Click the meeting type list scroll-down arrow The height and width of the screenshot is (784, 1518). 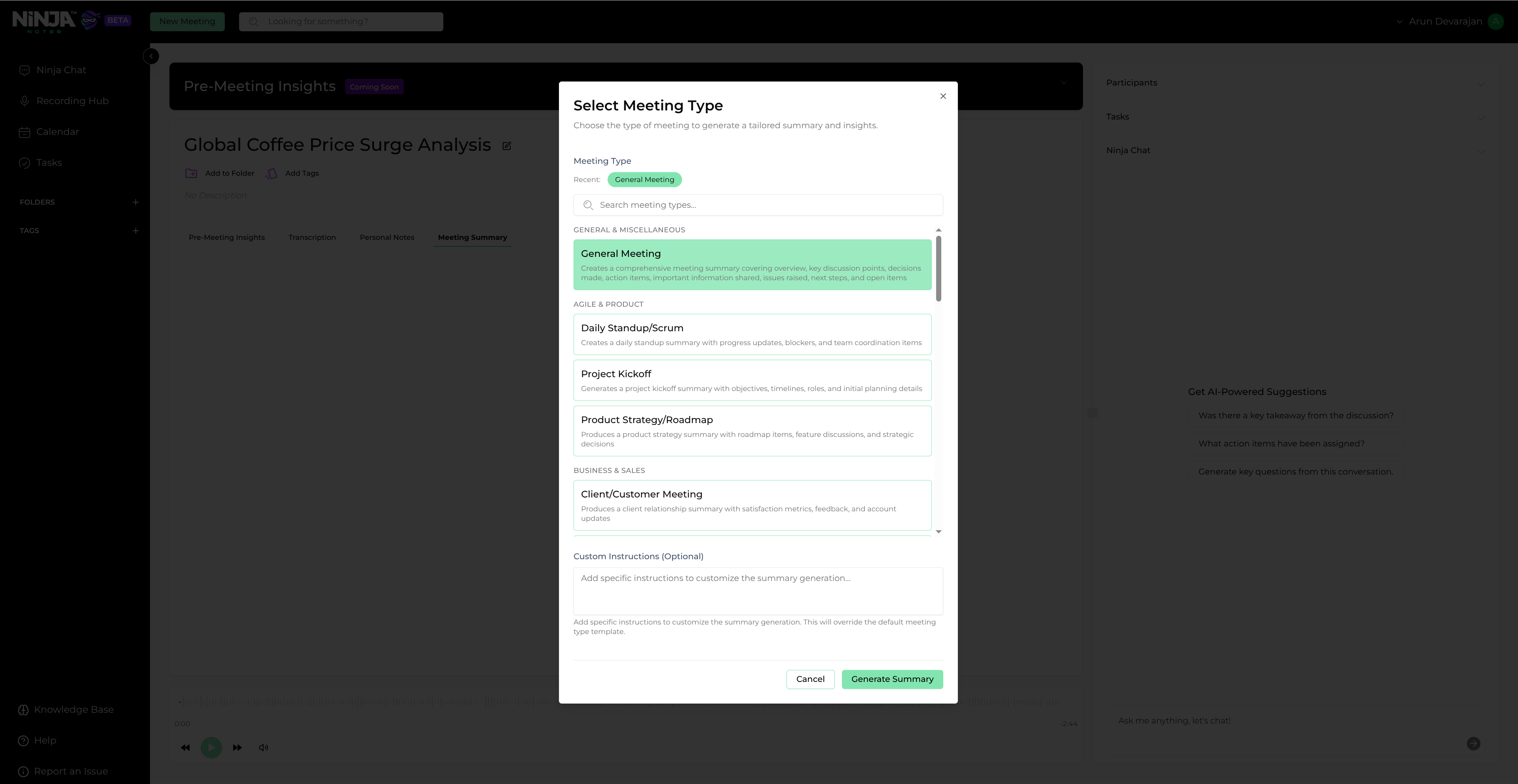tap(938, 531)
